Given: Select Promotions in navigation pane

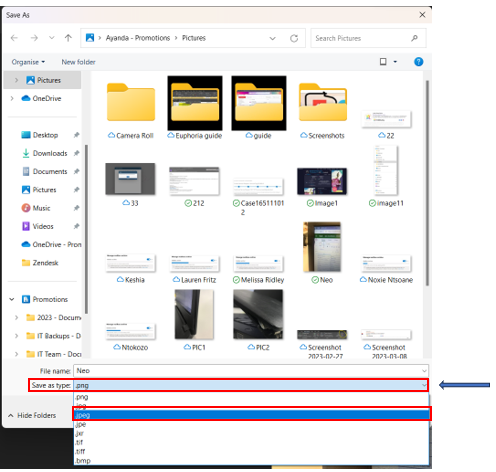Looking at the screenshot, I should click(x=45, y=299).
